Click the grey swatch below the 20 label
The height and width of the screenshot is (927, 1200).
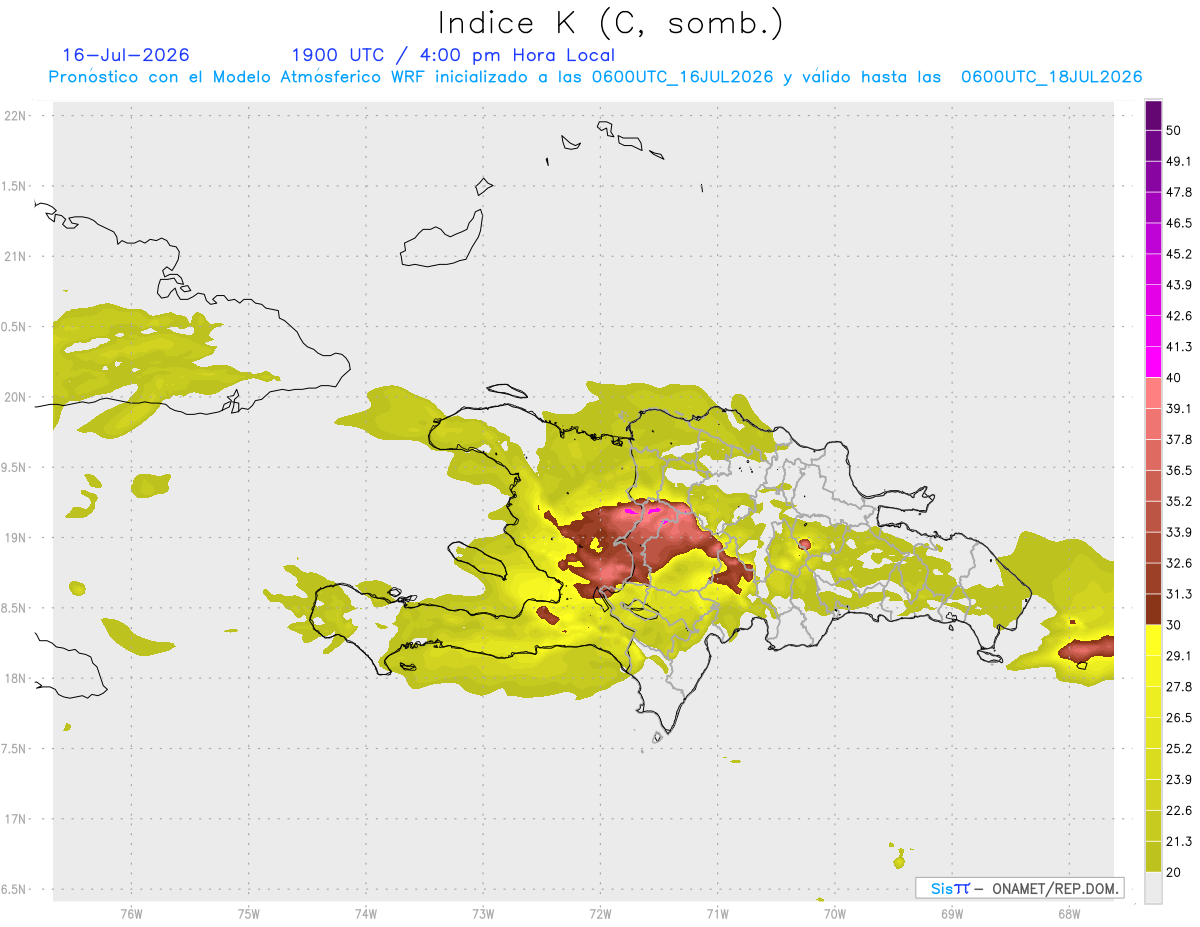pos(1154,888)
